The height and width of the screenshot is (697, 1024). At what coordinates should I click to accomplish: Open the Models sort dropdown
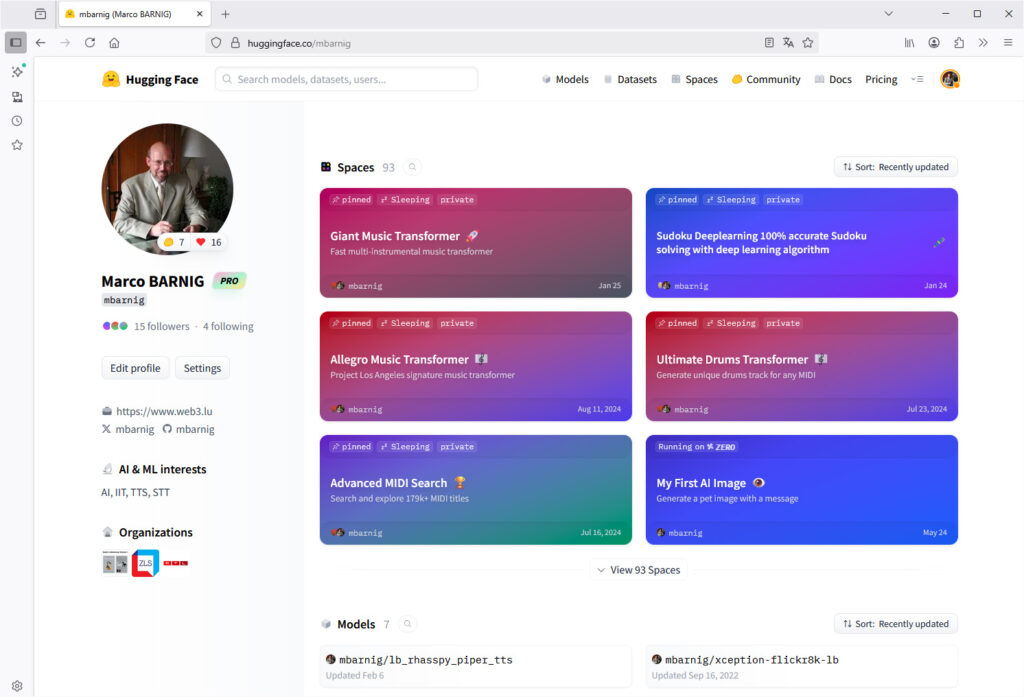[x=895, y=624]
